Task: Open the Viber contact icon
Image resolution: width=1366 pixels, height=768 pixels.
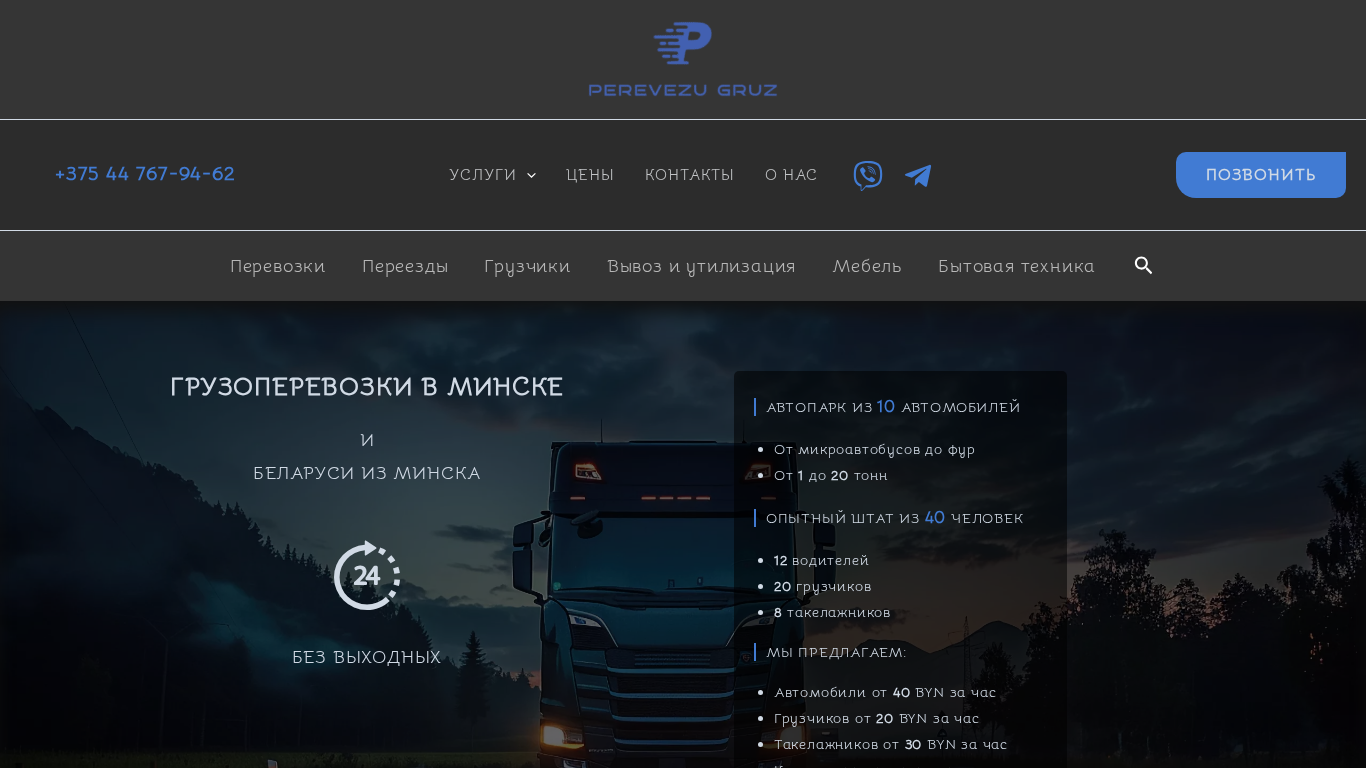Action: pyautogui.click(x=868, y=176)
